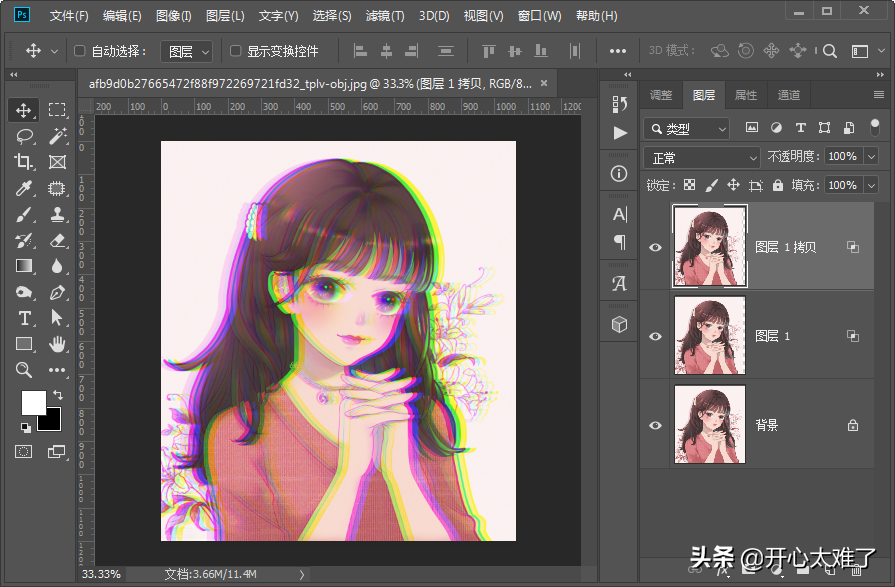Change screen mode in toolbox
This screenshot has width=895, height=587.
tap(57, 452)
